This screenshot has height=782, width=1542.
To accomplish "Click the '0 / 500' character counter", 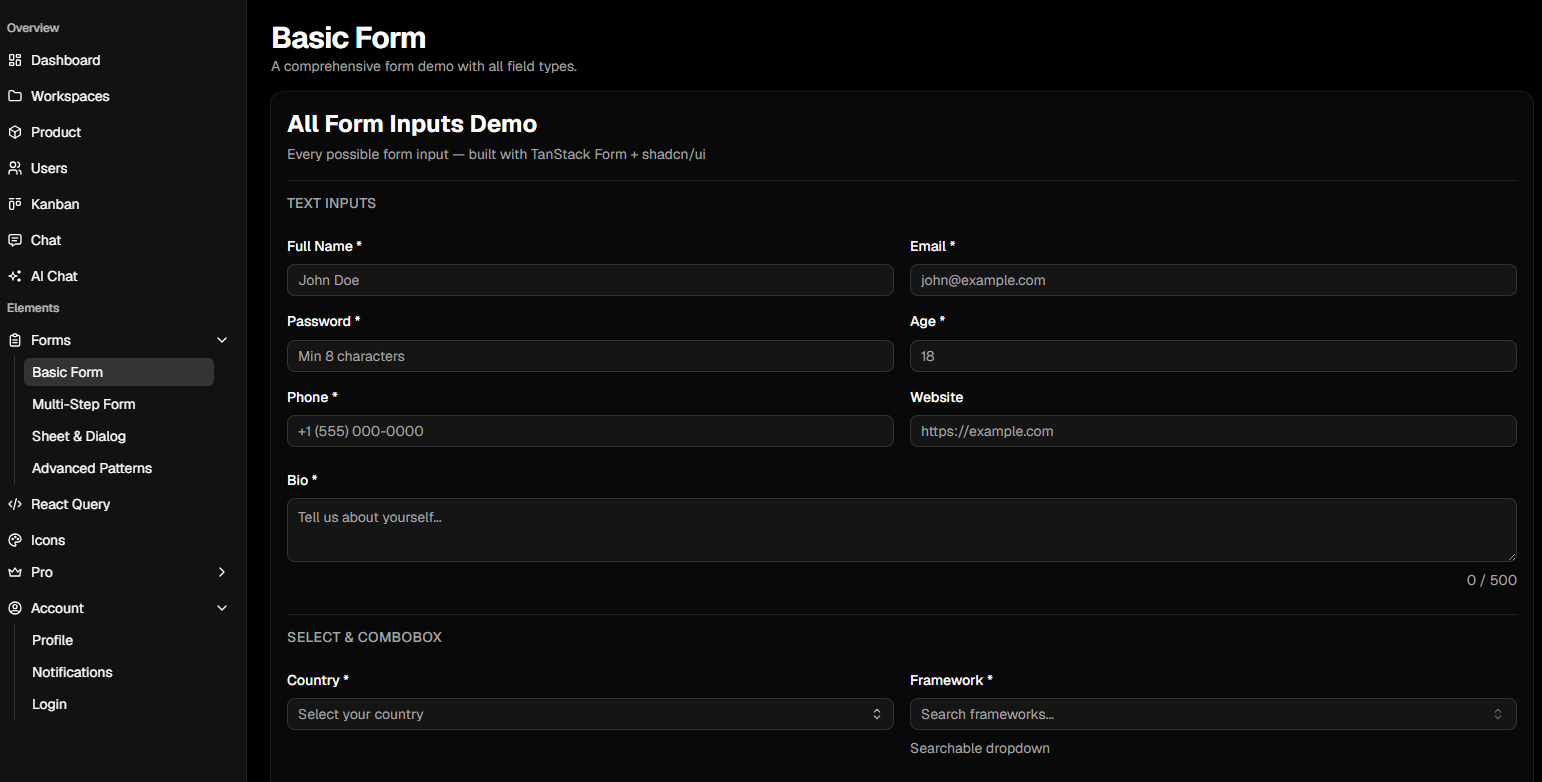I will click(1491, 580).
